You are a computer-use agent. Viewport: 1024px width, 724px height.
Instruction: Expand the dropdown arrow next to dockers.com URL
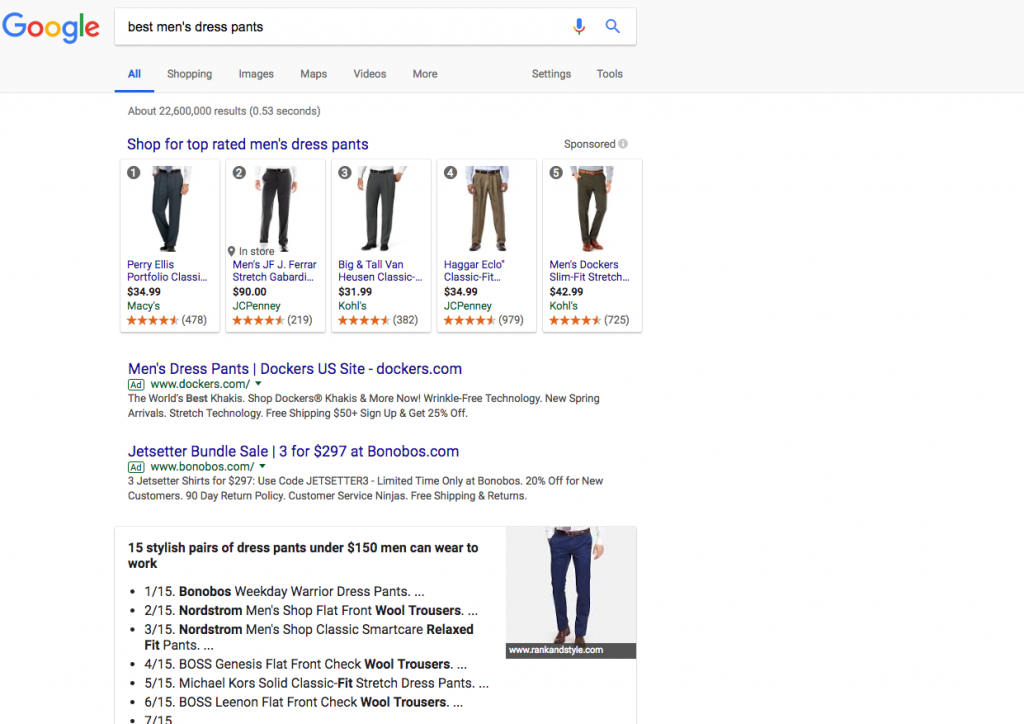[x=259, y=384]
